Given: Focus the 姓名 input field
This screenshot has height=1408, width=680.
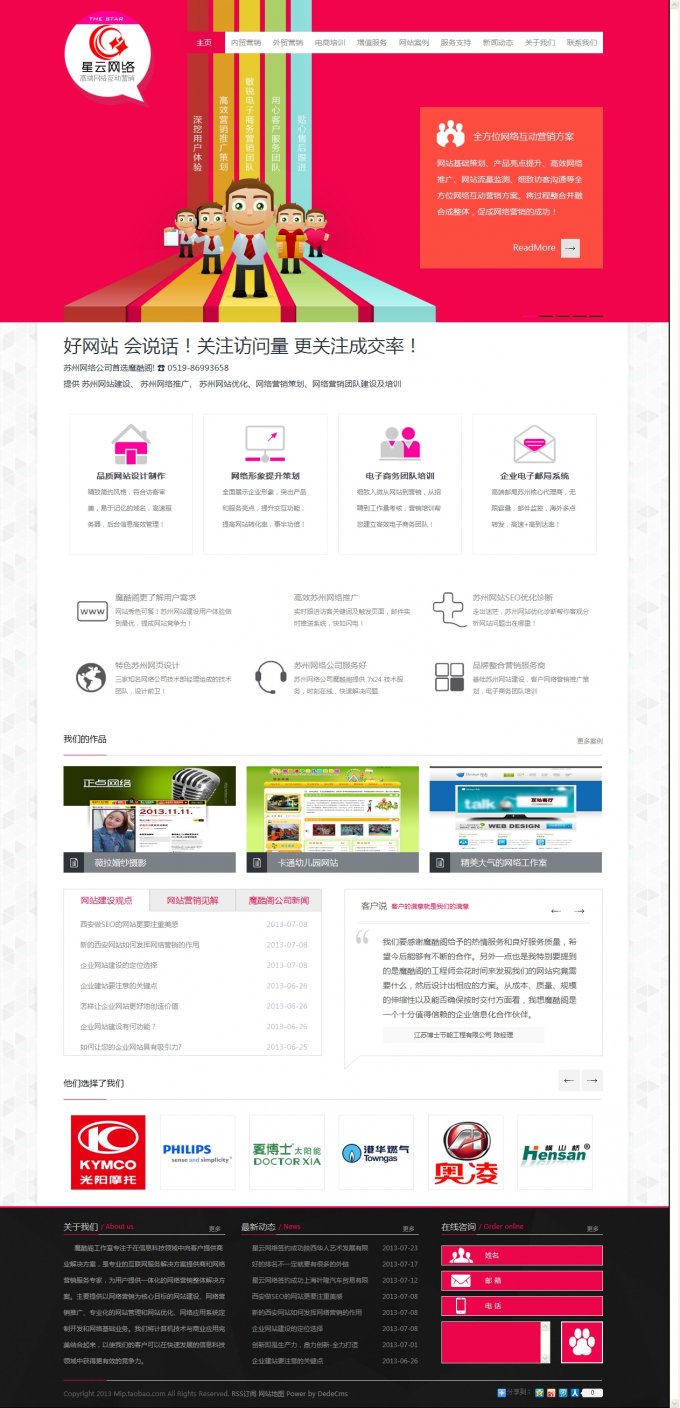Looking at the screenshot, I should 522,1255.
